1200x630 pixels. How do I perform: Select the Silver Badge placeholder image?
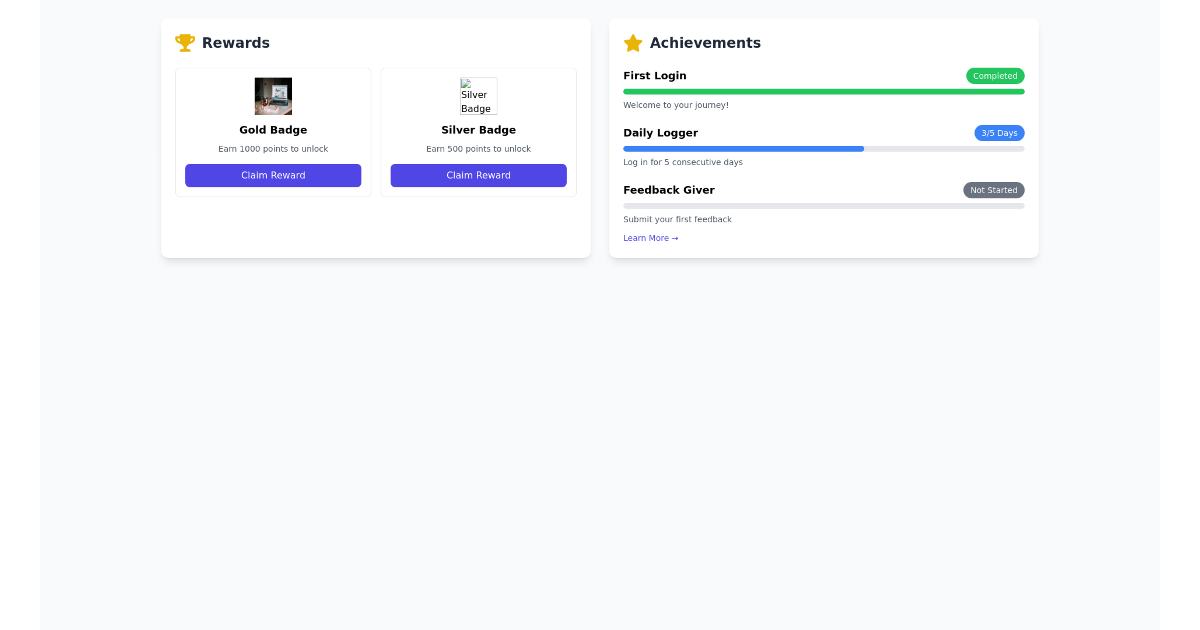pyautogui.click(x=478, y=96)
